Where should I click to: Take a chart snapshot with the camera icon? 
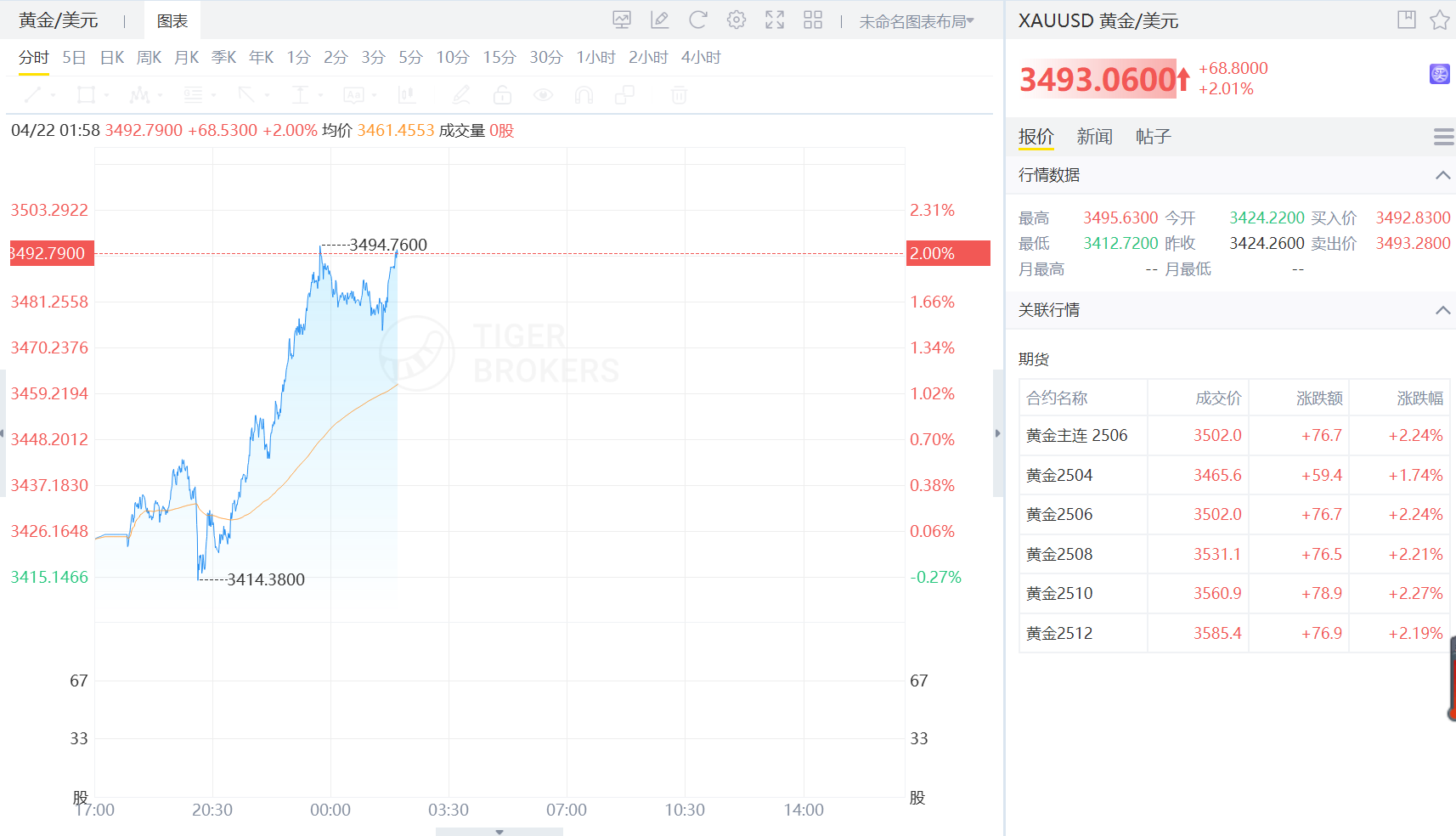click(x=623, y=20)
